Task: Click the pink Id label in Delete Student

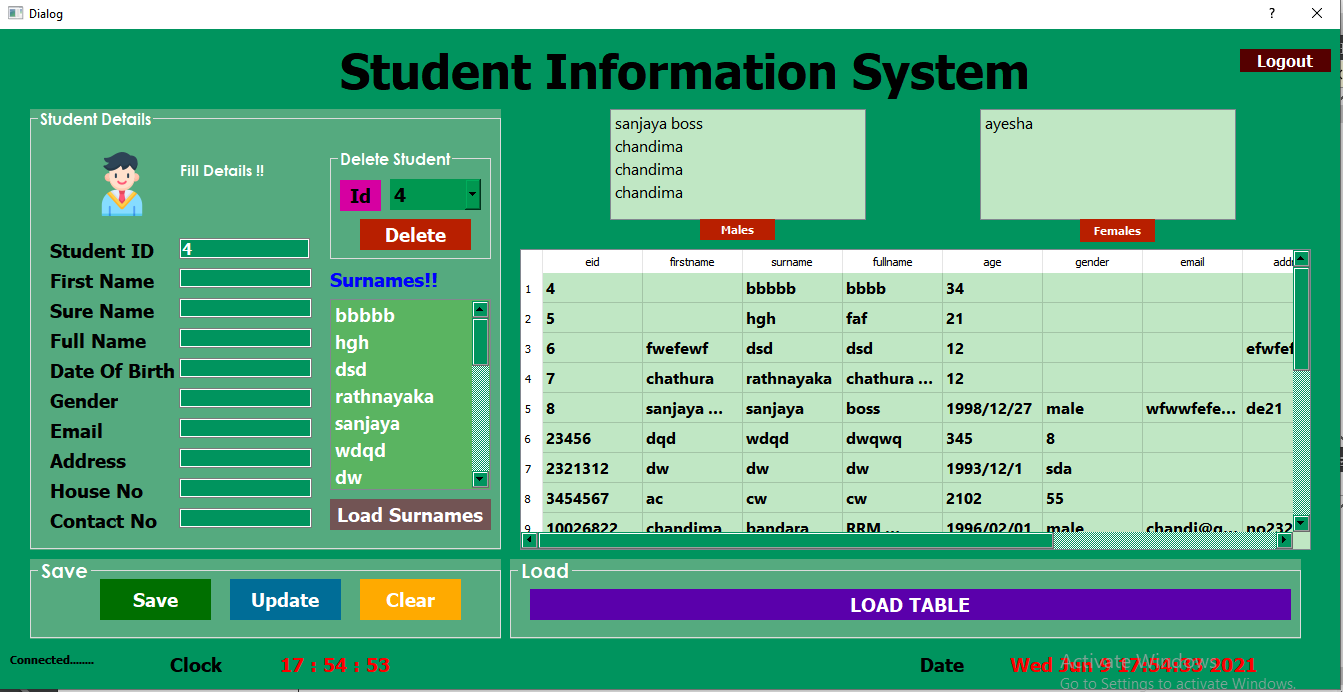Action: tap(360, 195)
